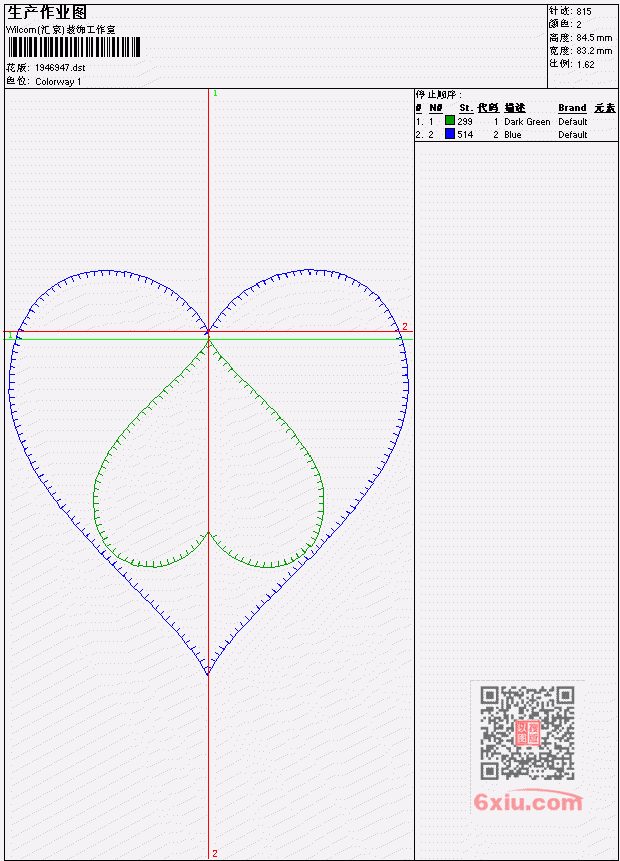Click the Dark Green color swatch
This screenshot has width=620, height=861.
pos(450,120)
